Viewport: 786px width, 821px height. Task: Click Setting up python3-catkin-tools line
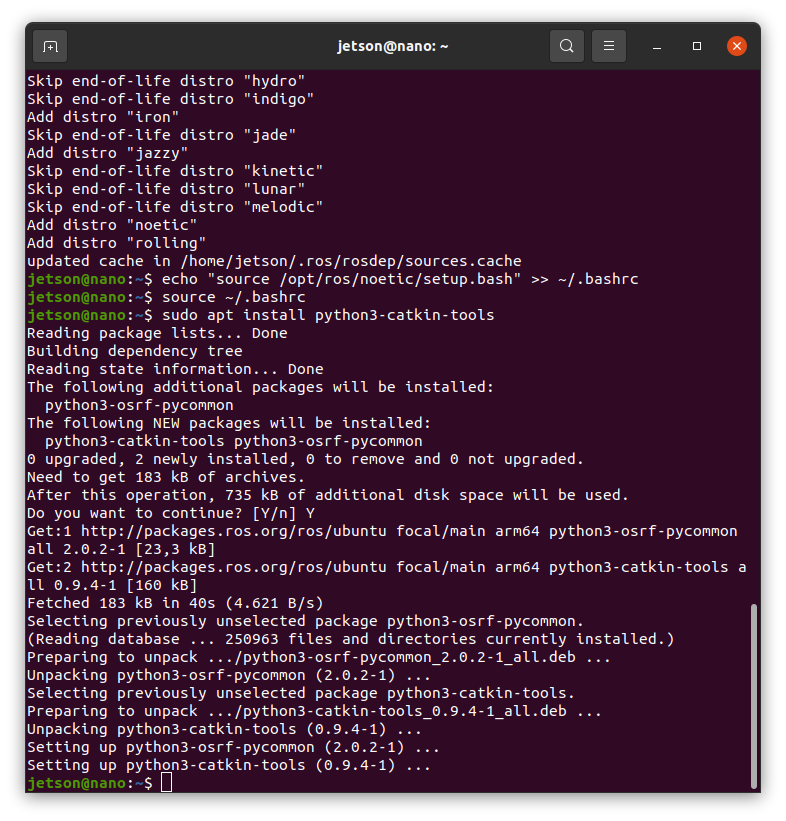click(229, 765)
